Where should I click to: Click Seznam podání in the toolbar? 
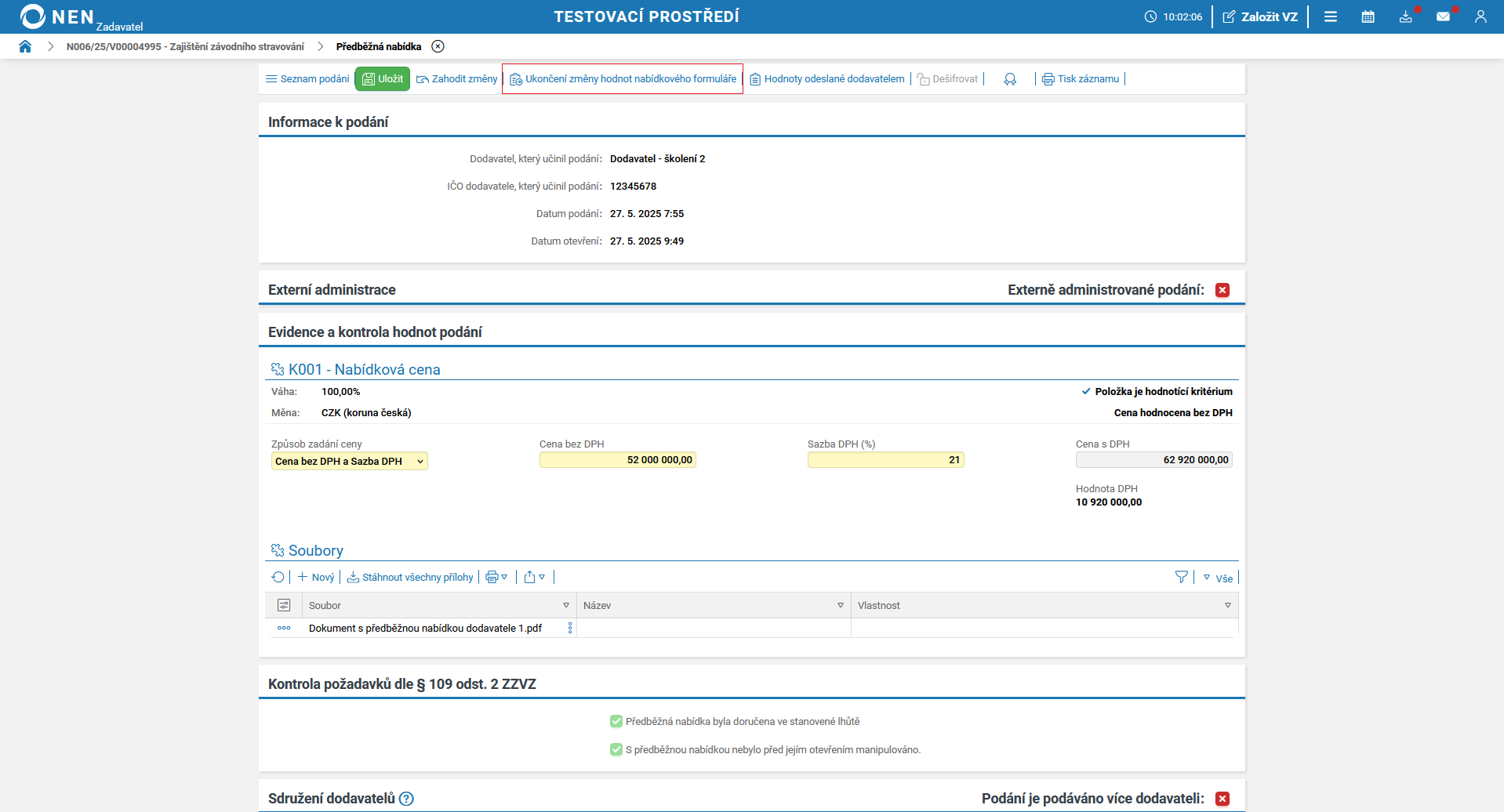pos(307,78)
